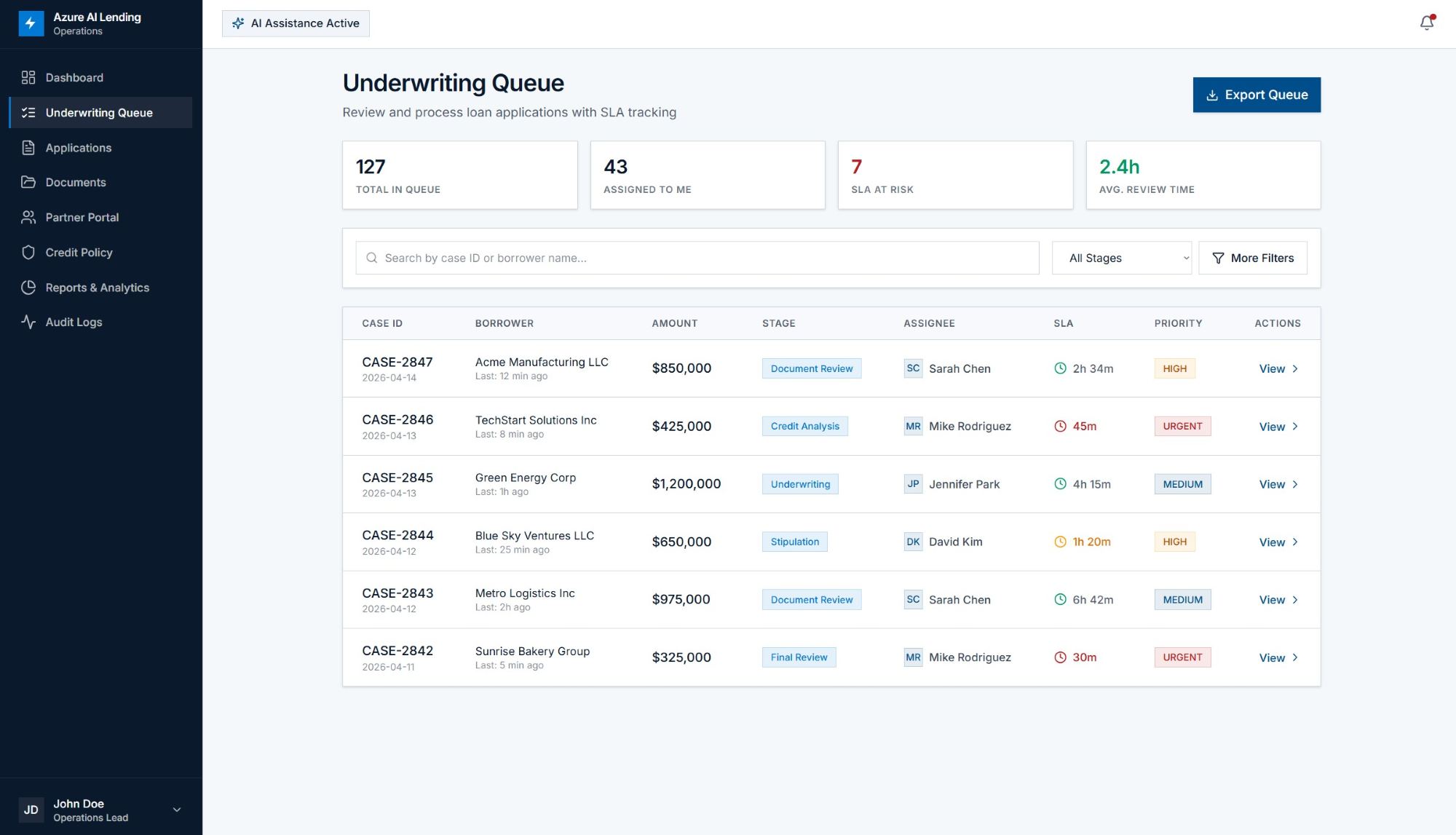Click the Assigned To Me card
Screen dimensions: 1456x835
tap(708, 175)
